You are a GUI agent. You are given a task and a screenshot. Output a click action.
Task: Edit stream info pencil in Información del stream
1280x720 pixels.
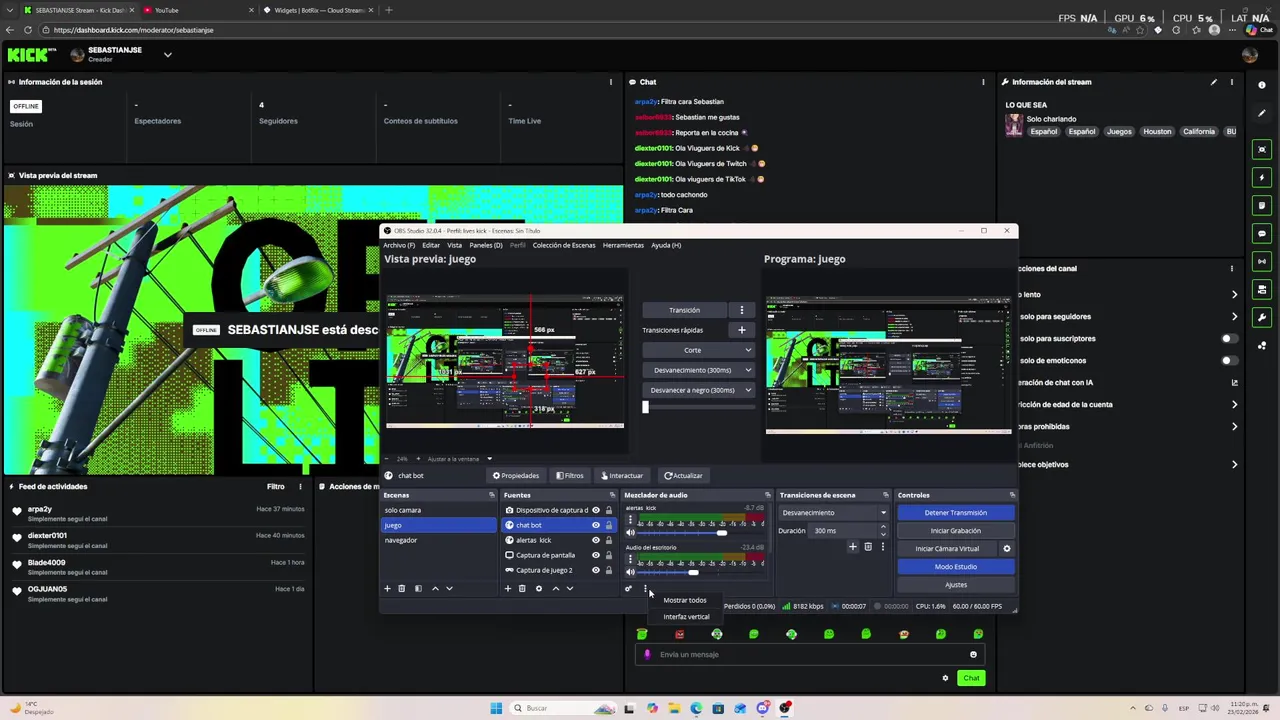(1214, 82)
